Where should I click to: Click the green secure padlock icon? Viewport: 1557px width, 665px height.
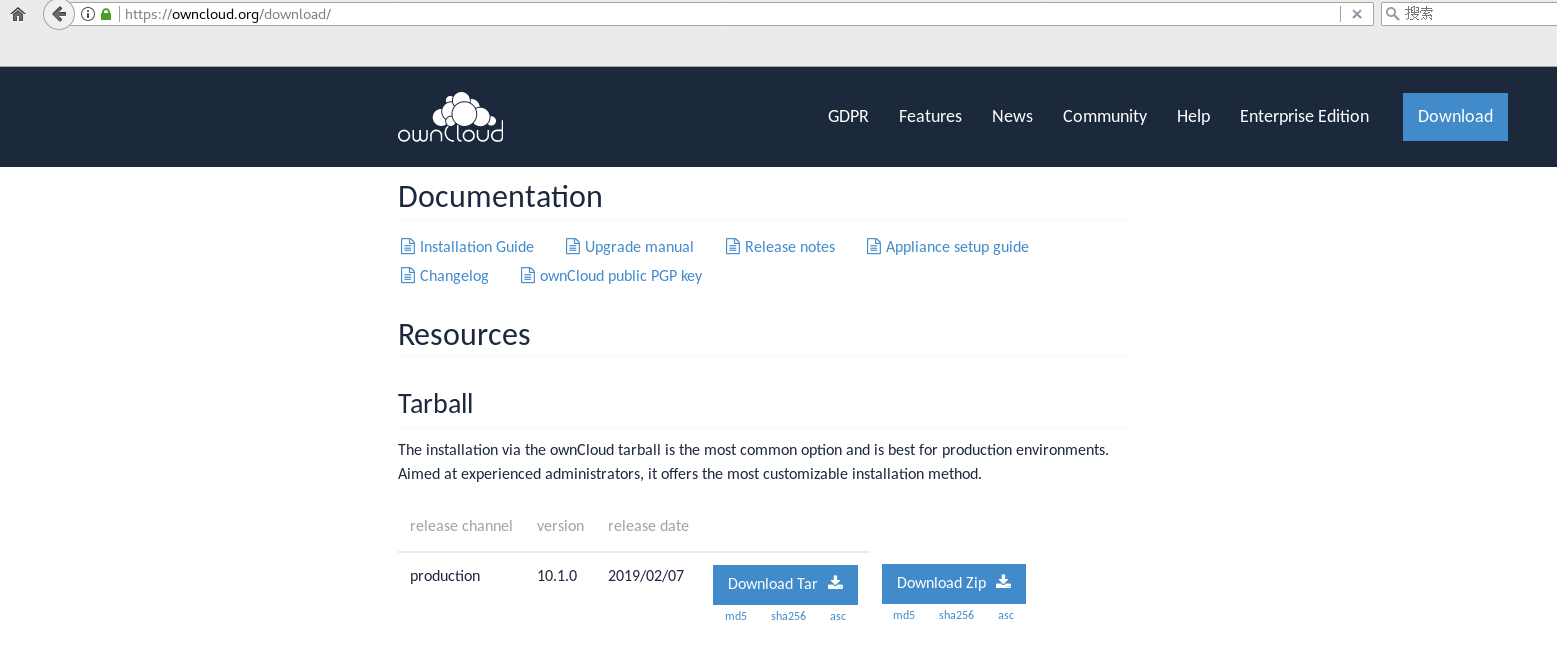point(105,14)
